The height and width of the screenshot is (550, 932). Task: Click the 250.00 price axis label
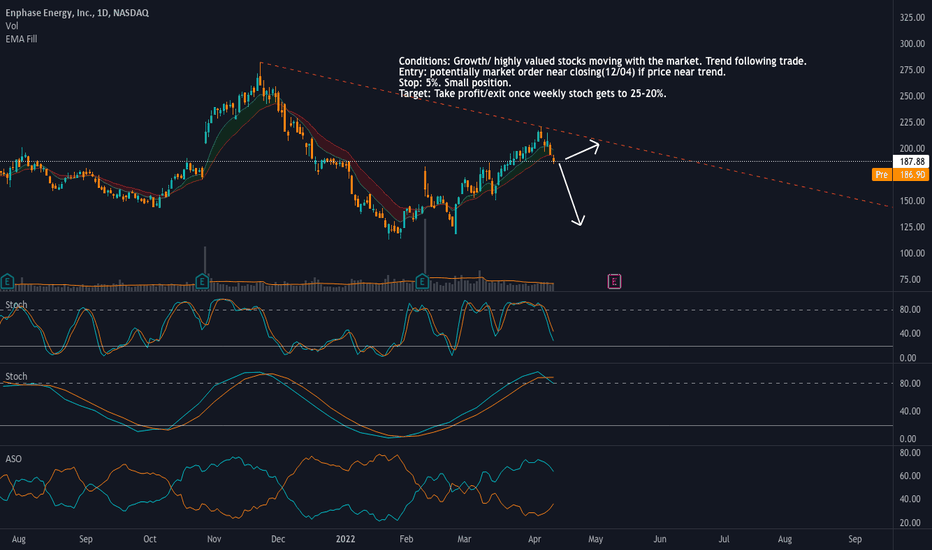pos(912,96)
